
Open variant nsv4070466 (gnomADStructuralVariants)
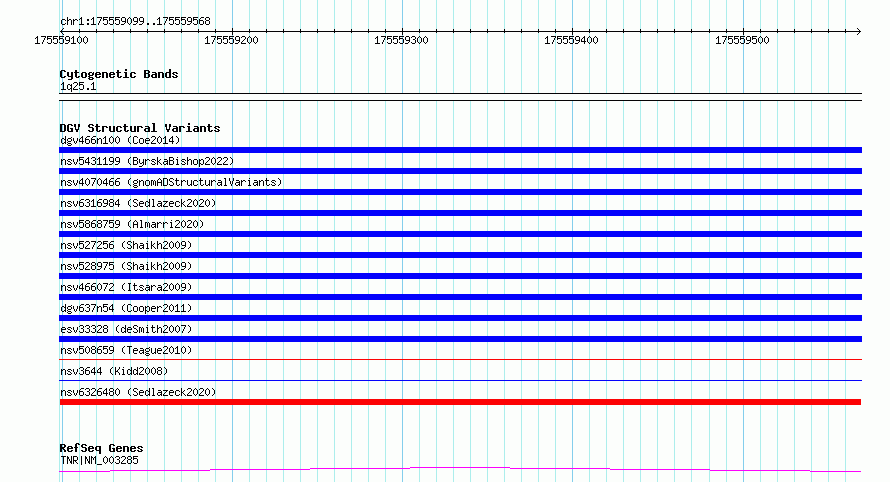(x=171, y=182)
